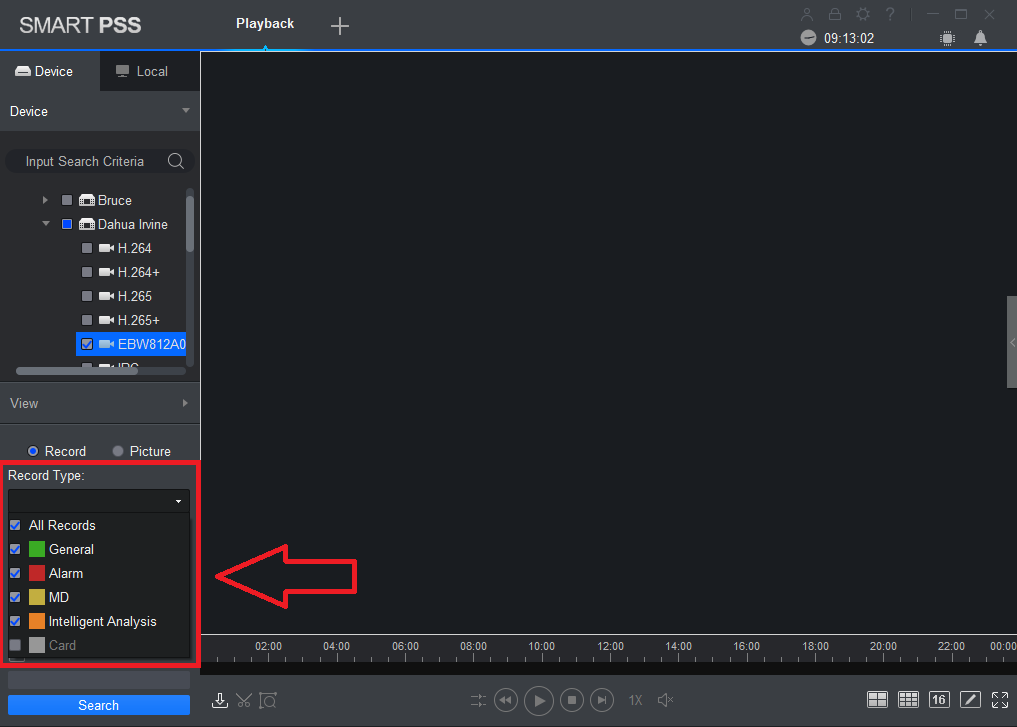Select the Picture radio button

click(x=117, y=451)
